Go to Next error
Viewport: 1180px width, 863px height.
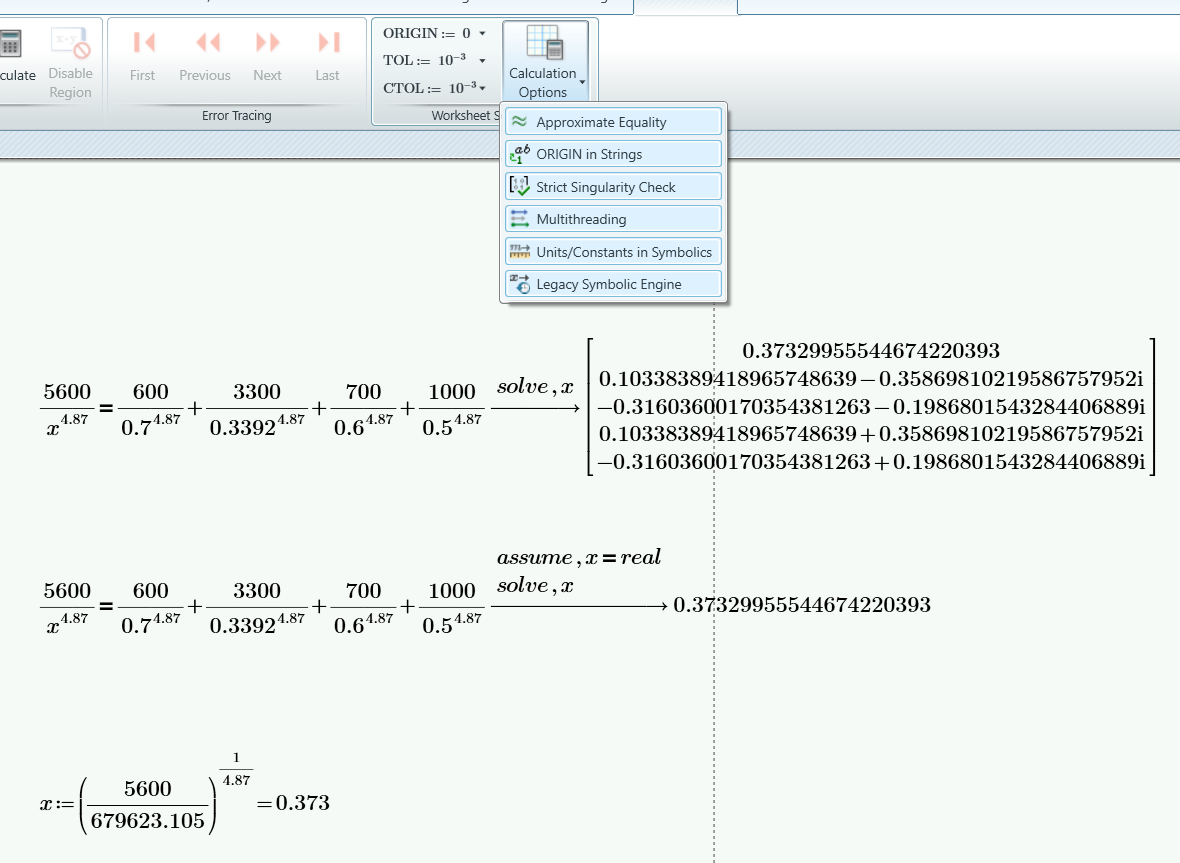(267, 43)
